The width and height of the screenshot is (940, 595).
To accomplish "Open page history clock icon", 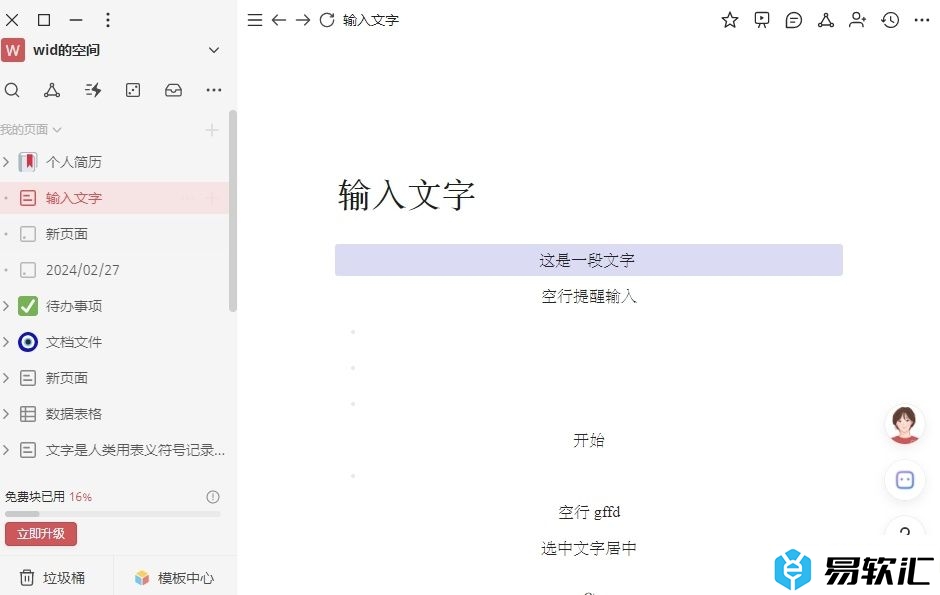I will click(890, 20).
